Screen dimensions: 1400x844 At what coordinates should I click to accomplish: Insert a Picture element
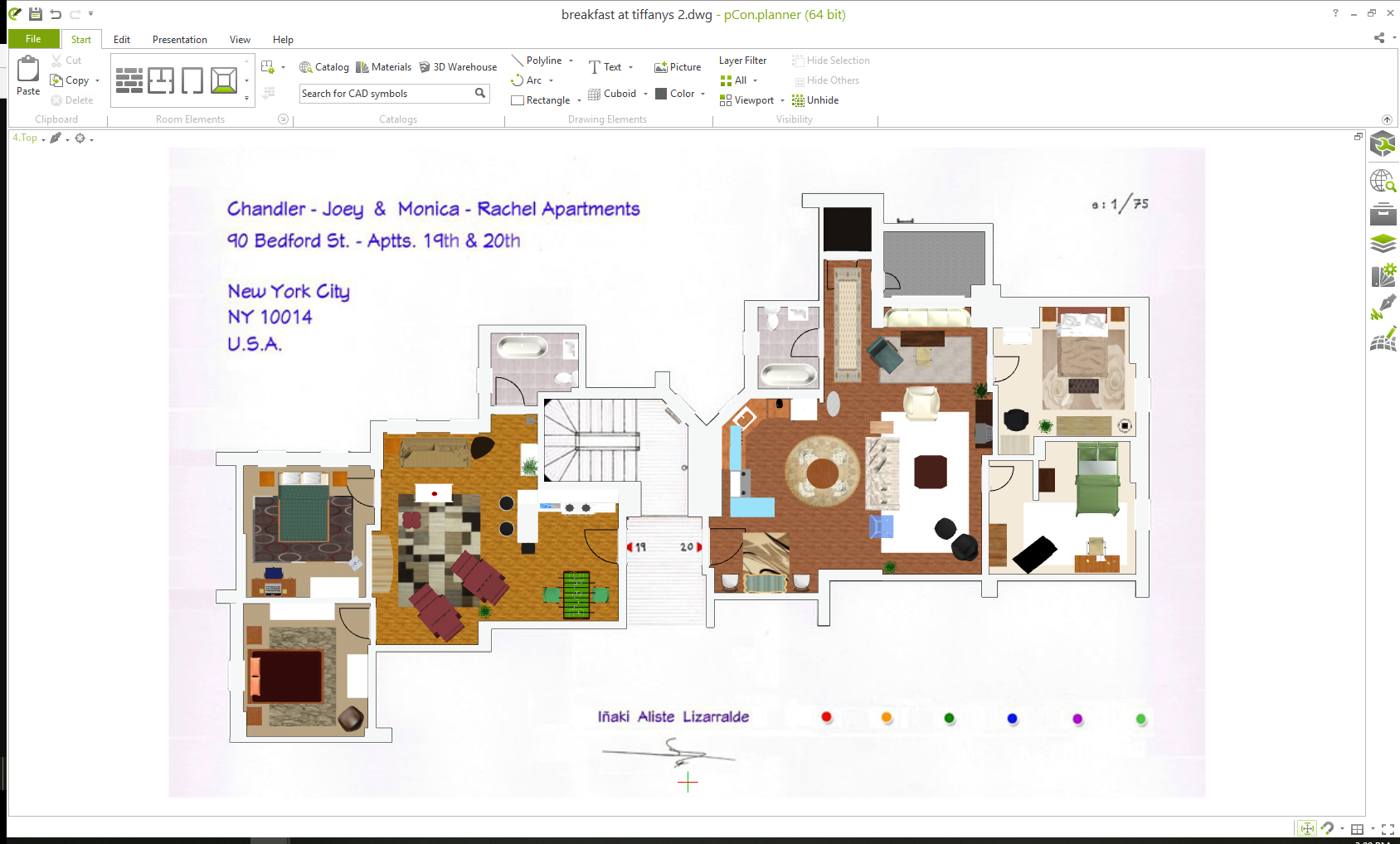point(678,67)
